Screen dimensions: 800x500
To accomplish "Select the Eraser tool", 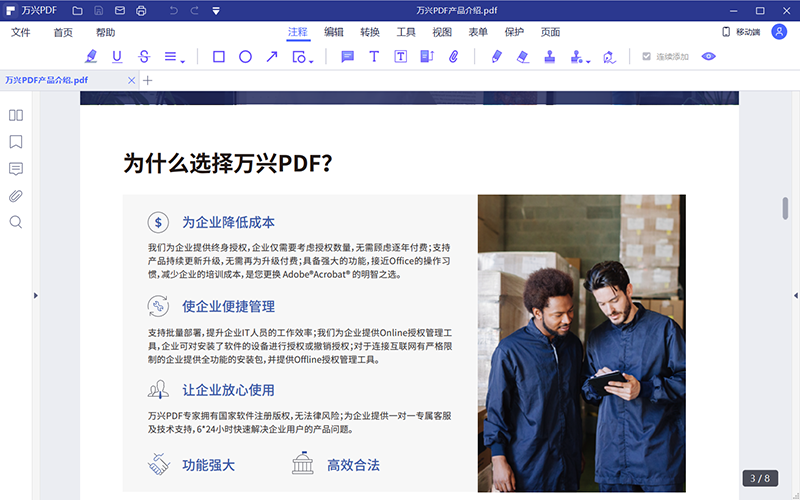I will [523, 57].
